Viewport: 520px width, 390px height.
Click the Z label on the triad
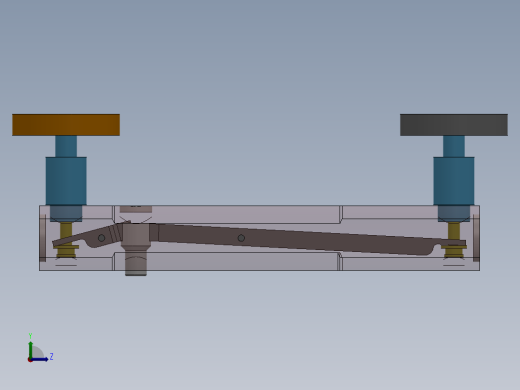point(51,357)
